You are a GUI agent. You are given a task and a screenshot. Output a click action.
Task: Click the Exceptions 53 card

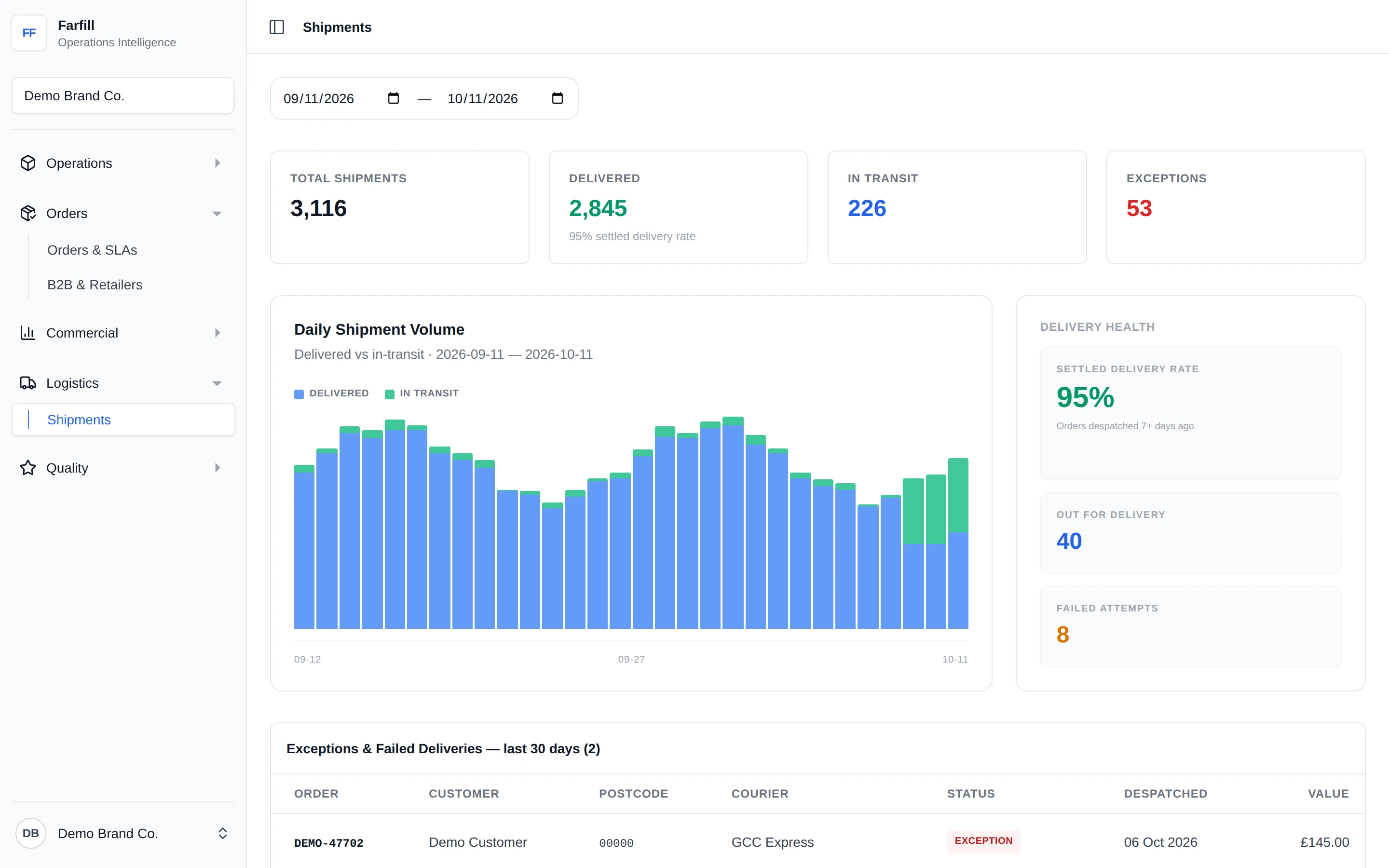[1236, 207]
